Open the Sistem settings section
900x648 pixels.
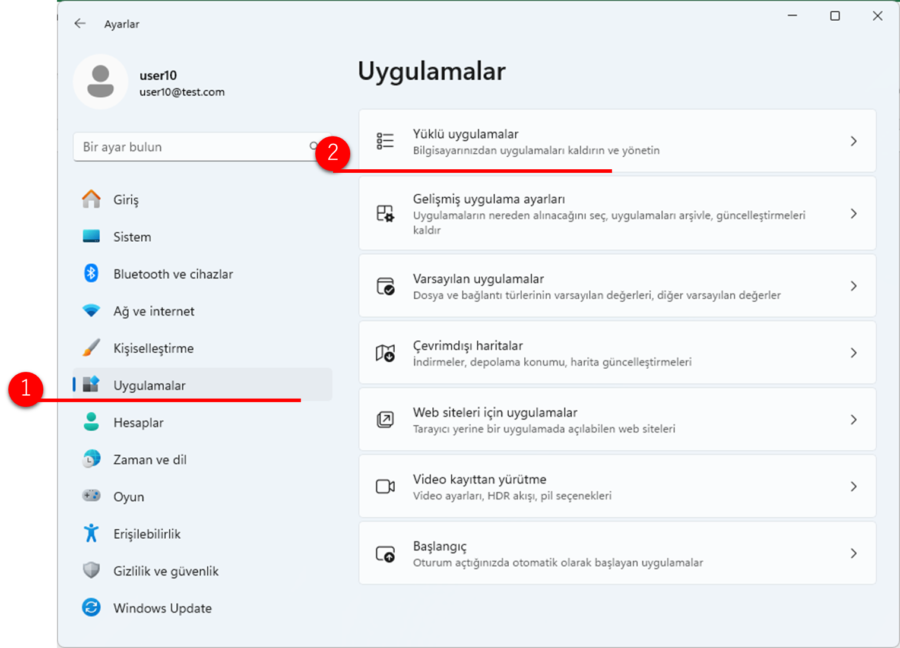(x=203, y=236)
